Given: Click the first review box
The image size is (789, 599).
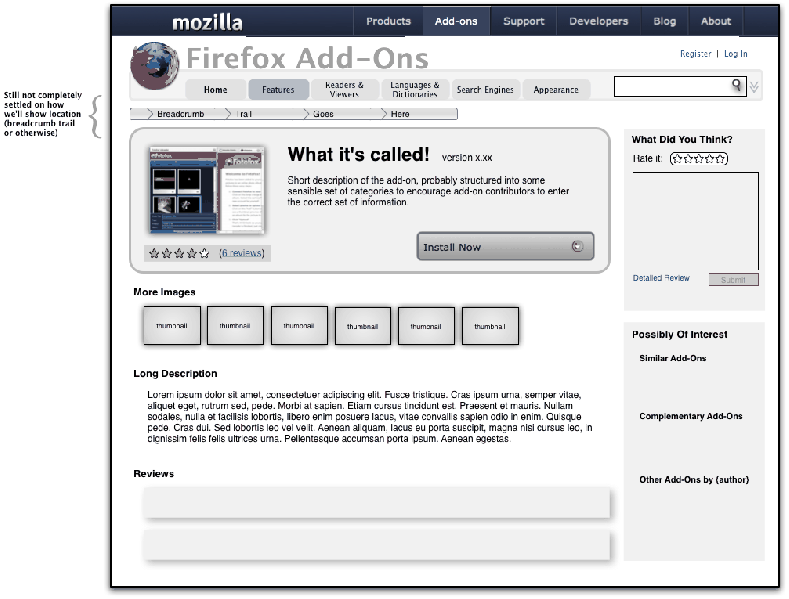Looking at the screenshot, I should [376, 502].
